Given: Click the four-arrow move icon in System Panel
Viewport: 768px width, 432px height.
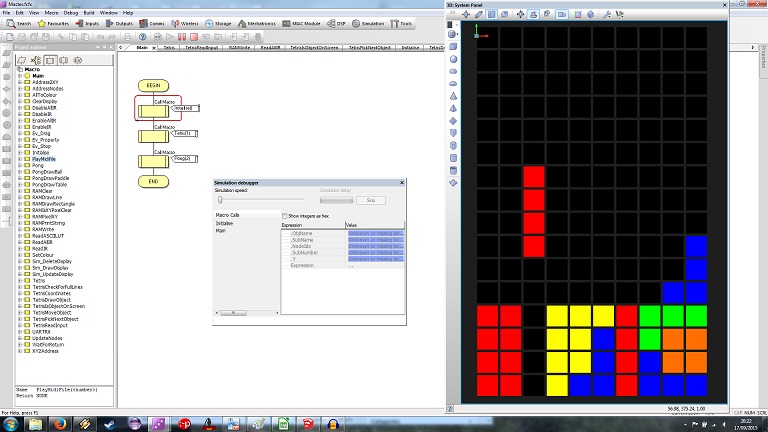Looking at the screenshot, I should click(x=520, y=14).
